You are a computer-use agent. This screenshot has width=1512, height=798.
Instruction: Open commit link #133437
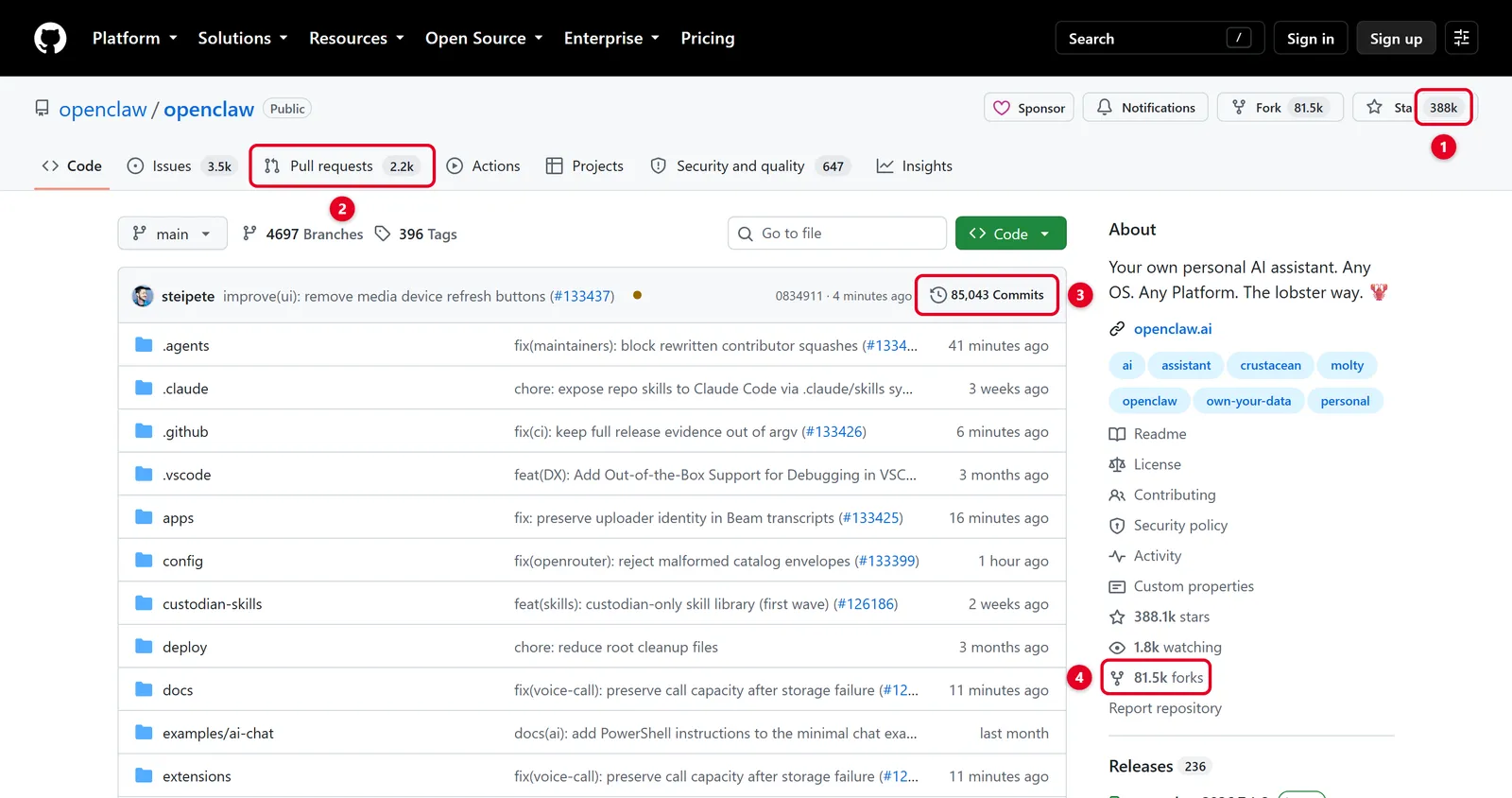pos(582,296)
